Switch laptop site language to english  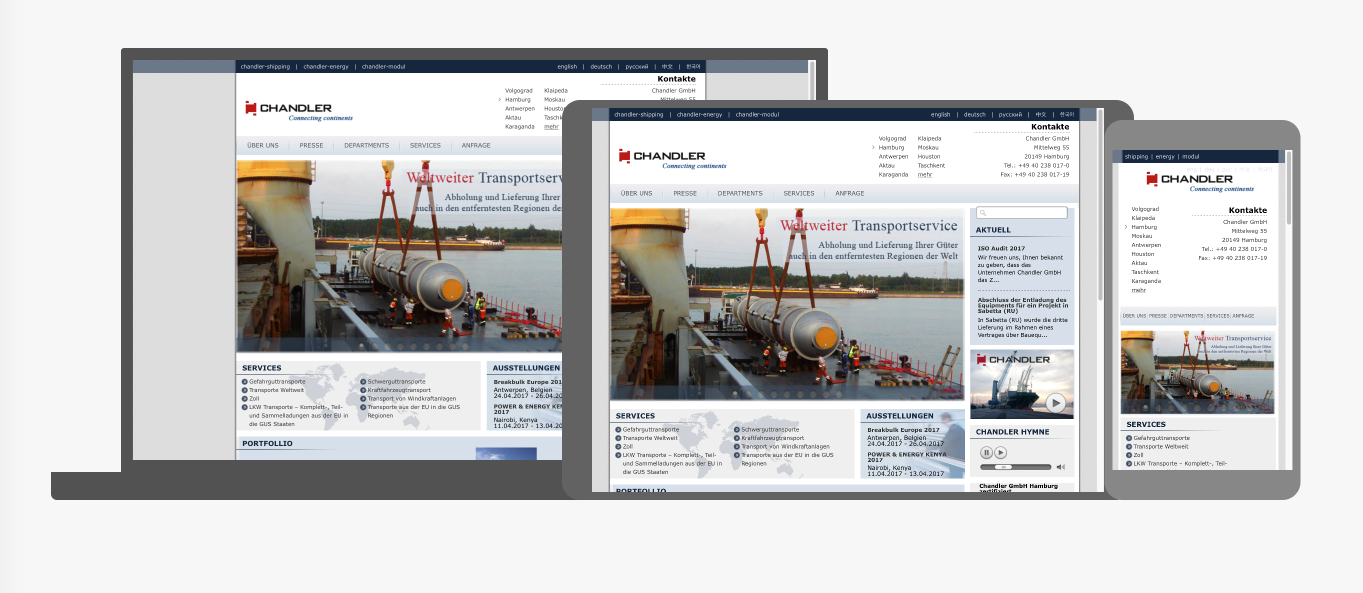tap(567, 67)
